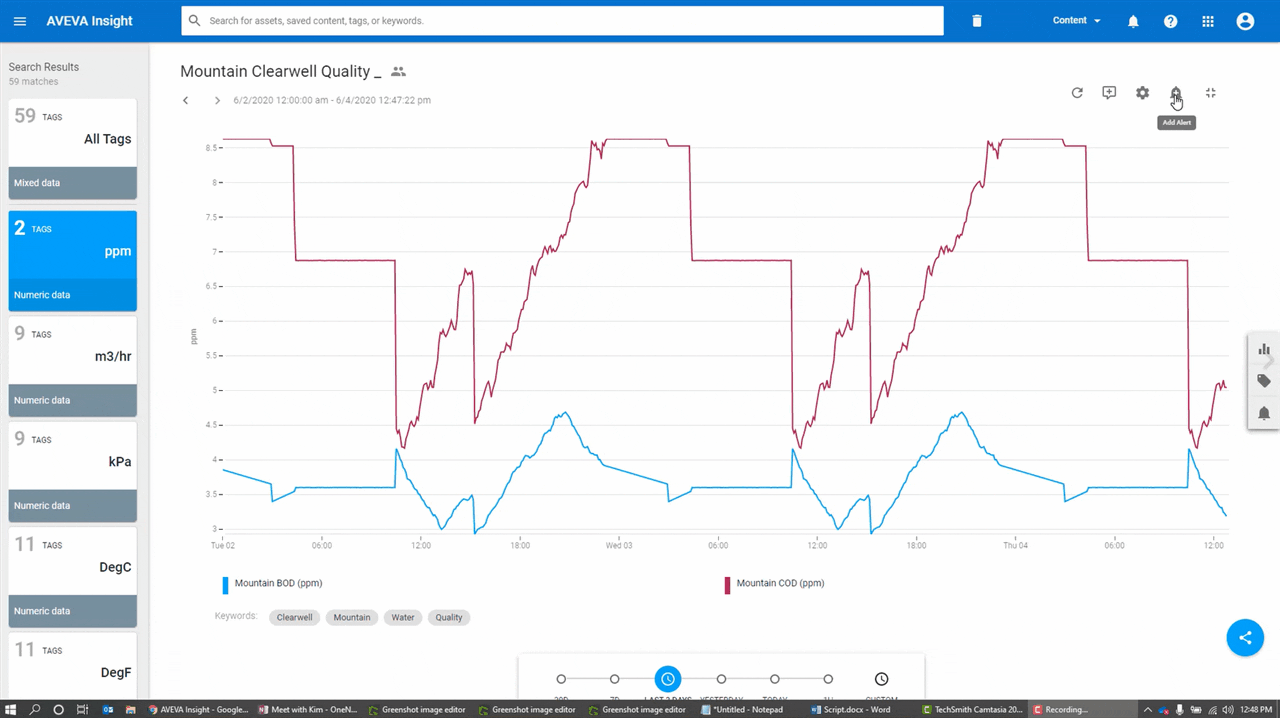
Task: Open the Windows Start button
Action: tap(11, 709)
